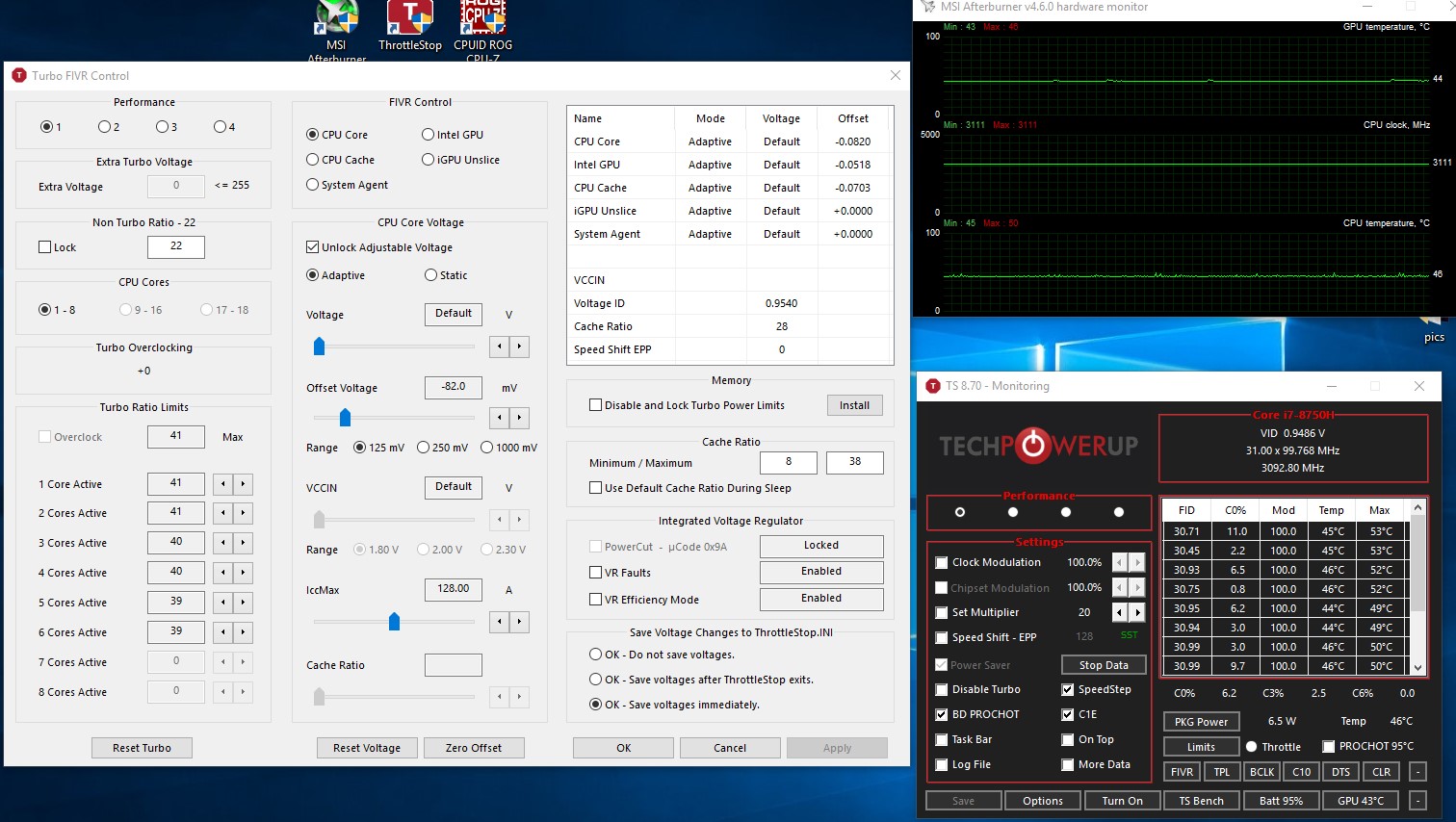This screenshot has width=1456, height=822.
Task: Click Turn On in ThrottleStop
Action: click(x=1123, y=801)
